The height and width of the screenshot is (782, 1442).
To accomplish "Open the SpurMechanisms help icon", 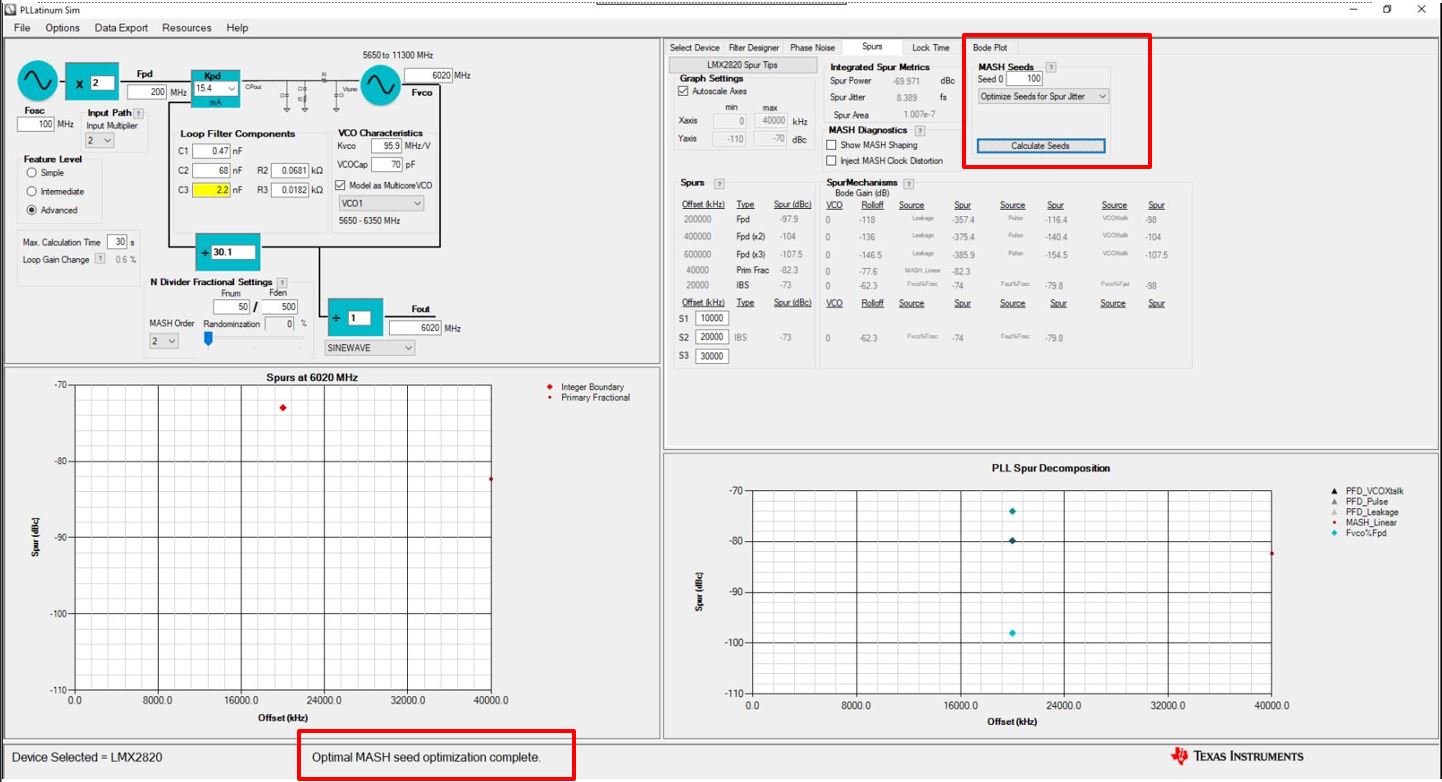I will tap(908, 184).
